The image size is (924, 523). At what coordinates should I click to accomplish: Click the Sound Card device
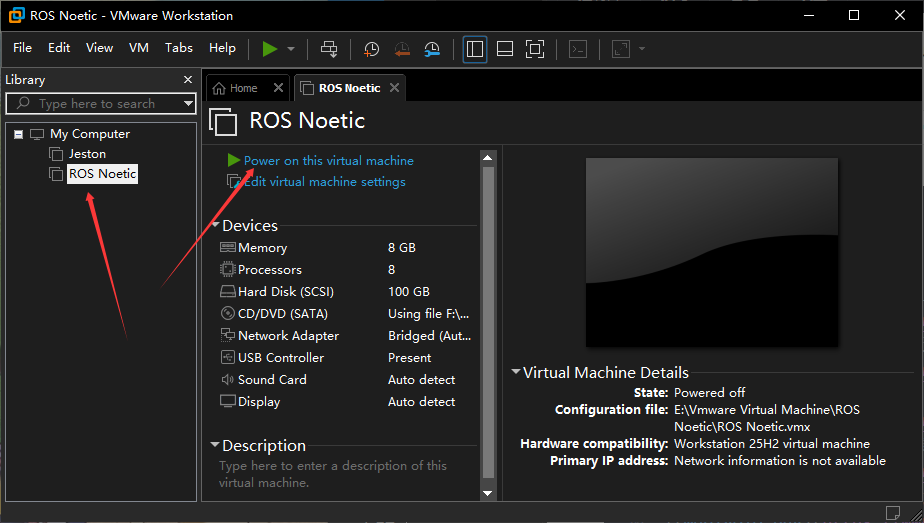coord(272,380)
